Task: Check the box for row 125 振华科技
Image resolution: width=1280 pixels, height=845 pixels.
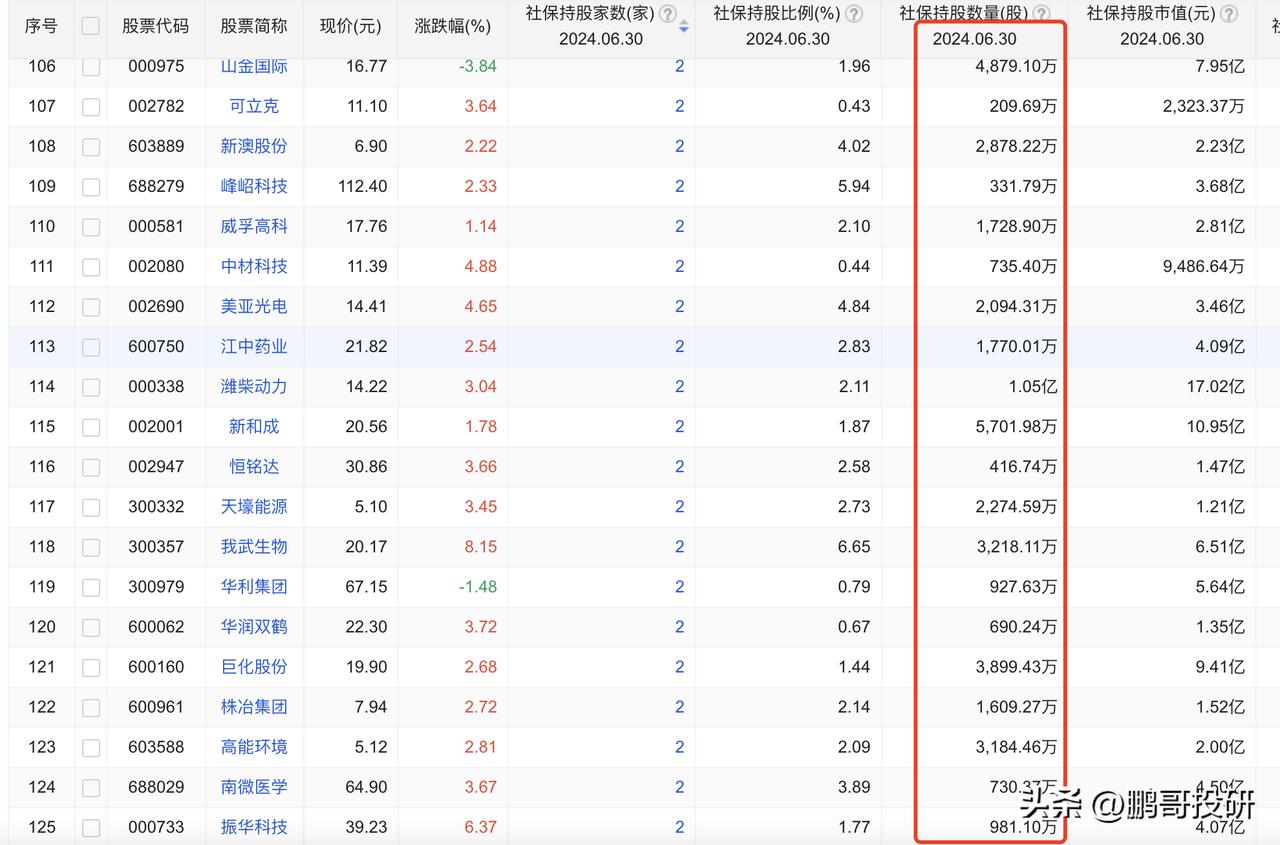Action: (91, 827)
